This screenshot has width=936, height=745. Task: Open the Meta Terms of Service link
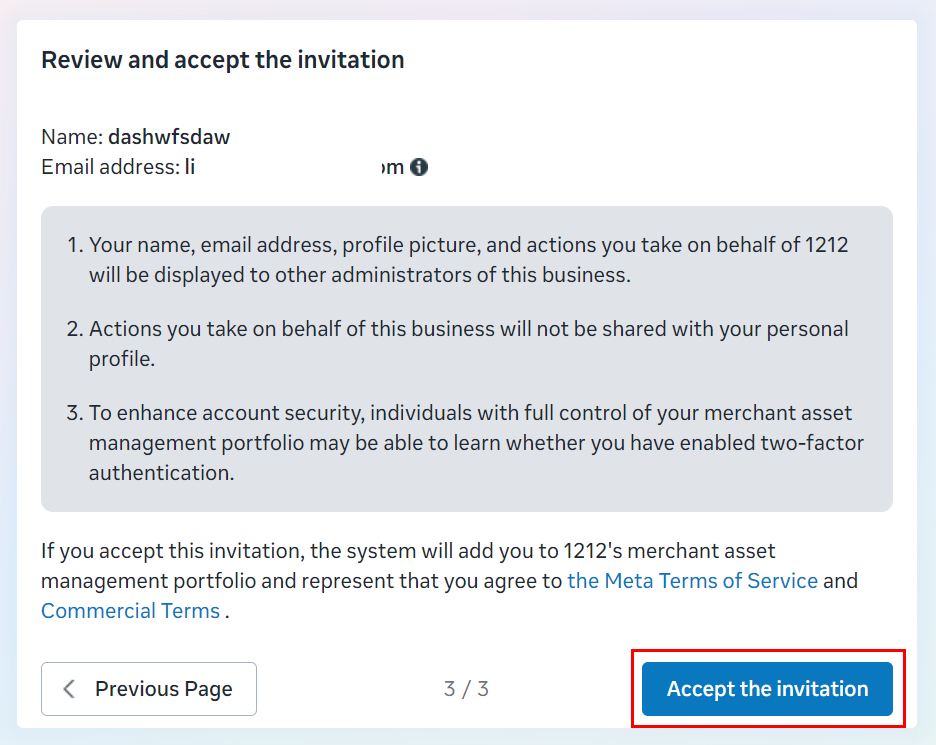692,581
